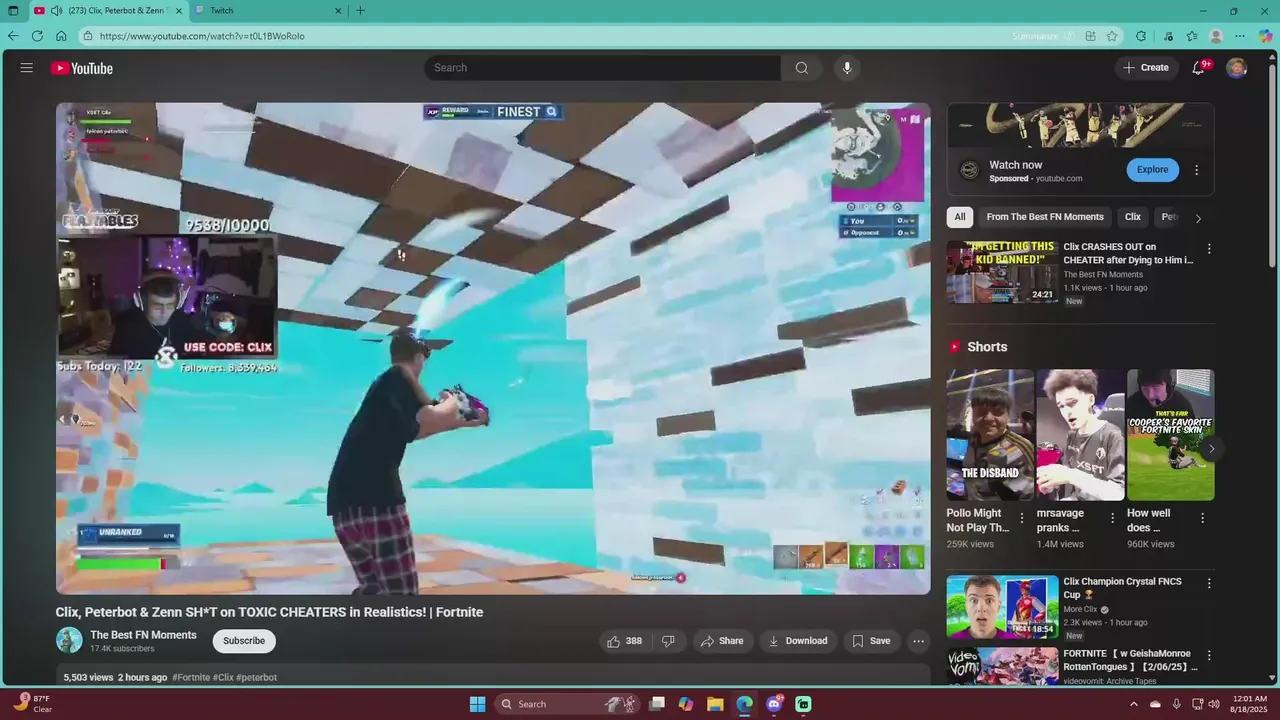Viewport: 1280px width, 720px height.
Task: Go to the YouTube logo home link
Action: point(82,68)
